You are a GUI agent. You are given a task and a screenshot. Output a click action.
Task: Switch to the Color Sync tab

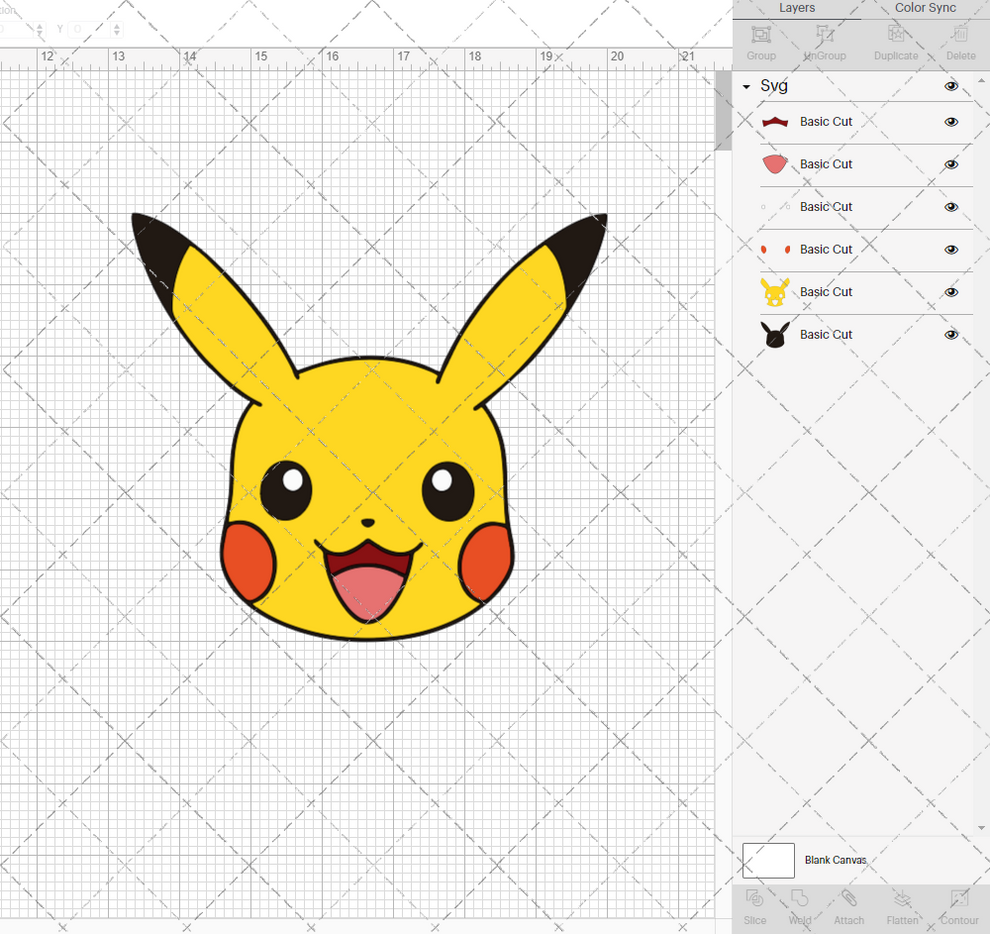click(924, 8)
